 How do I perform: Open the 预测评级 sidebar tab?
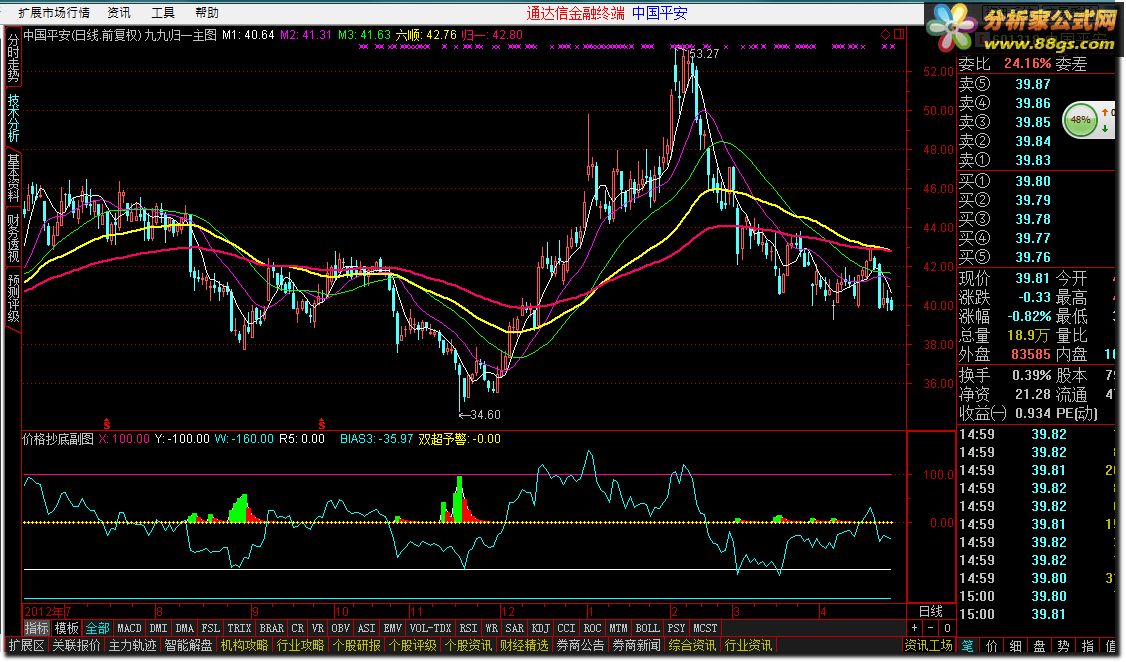coord(13,298)
